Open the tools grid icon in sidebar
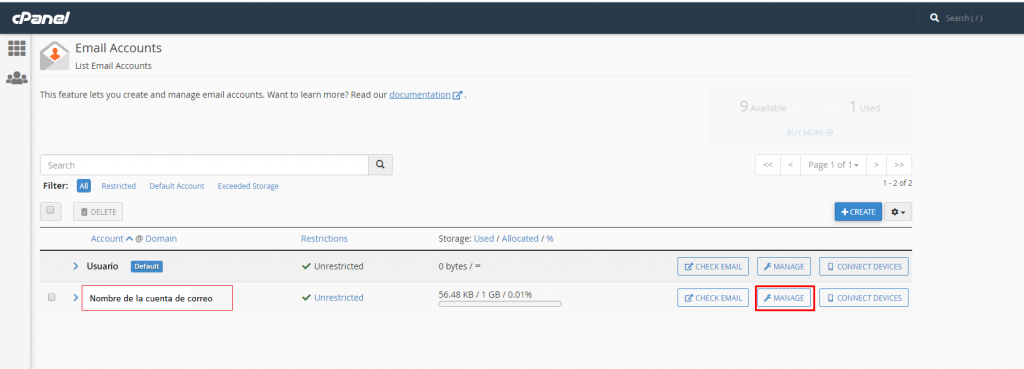 [16, 48]
